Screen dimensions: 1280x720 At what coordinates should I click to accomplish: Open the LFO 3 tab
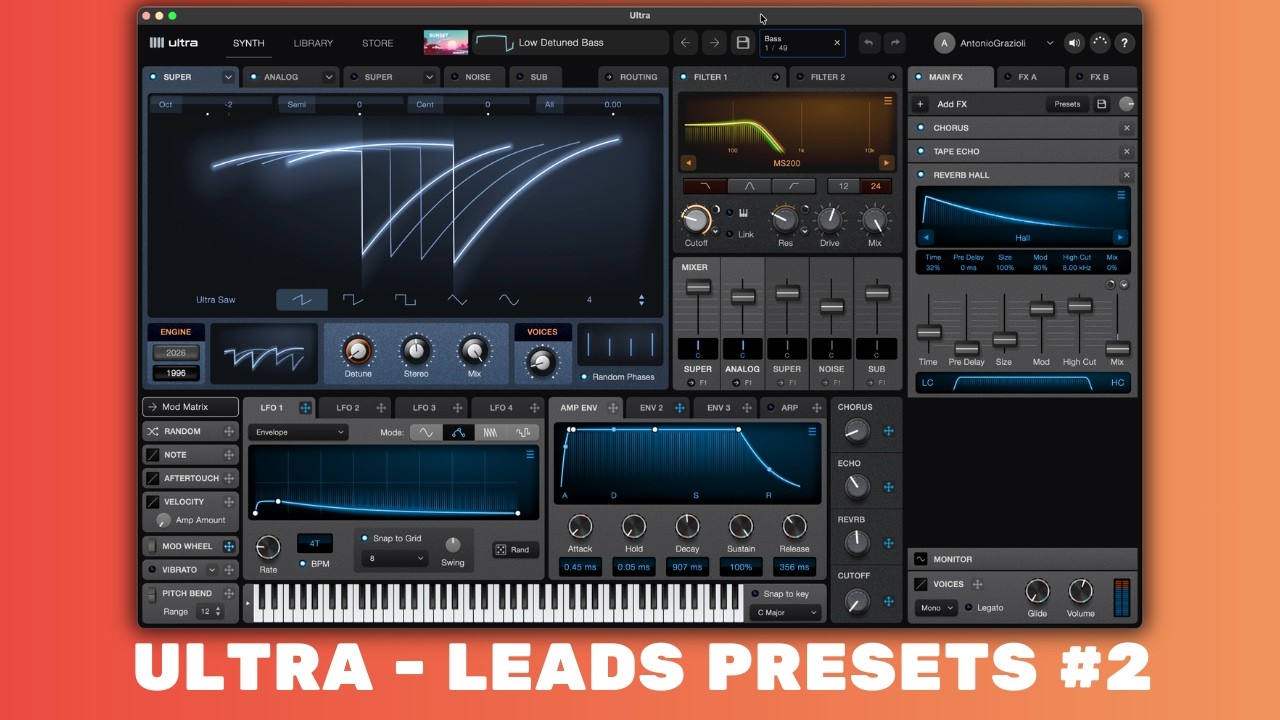coord(424,408)
